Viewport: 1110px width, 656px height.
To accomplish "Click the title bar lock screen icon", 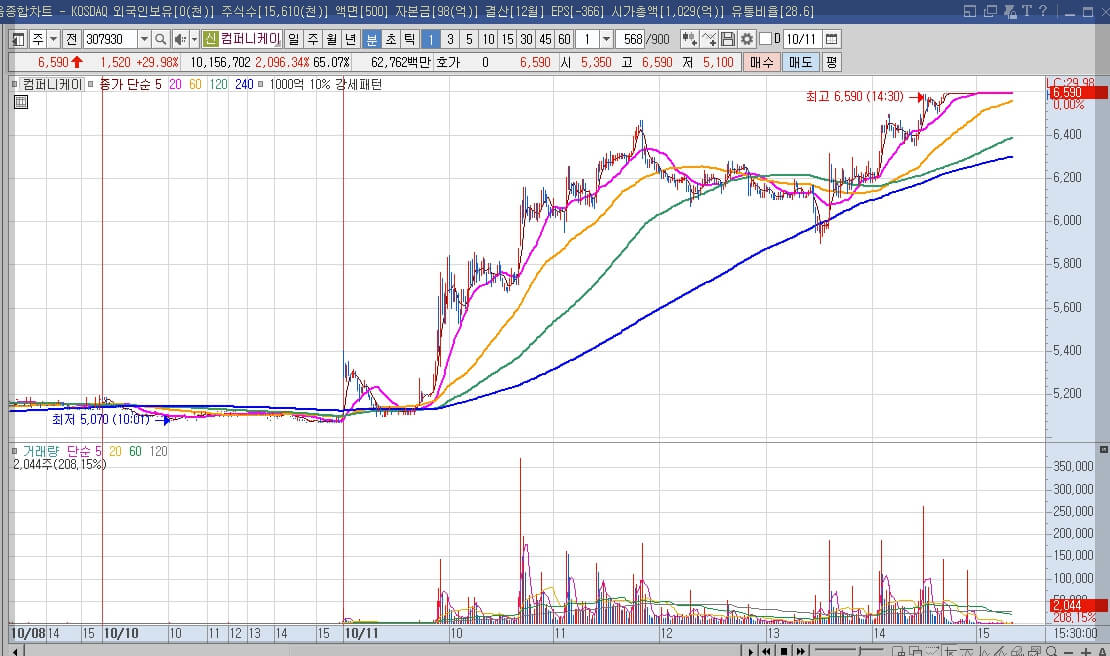I will 1010,11.
